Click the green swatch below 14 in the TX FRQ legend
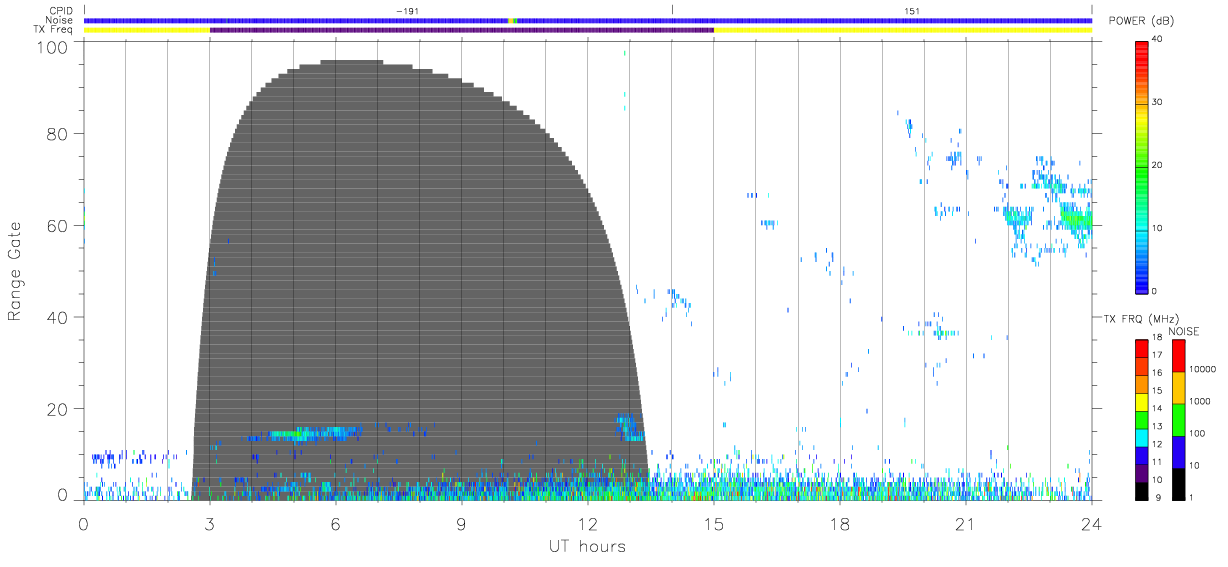The image size is (1228, 567). [1141, 420]
